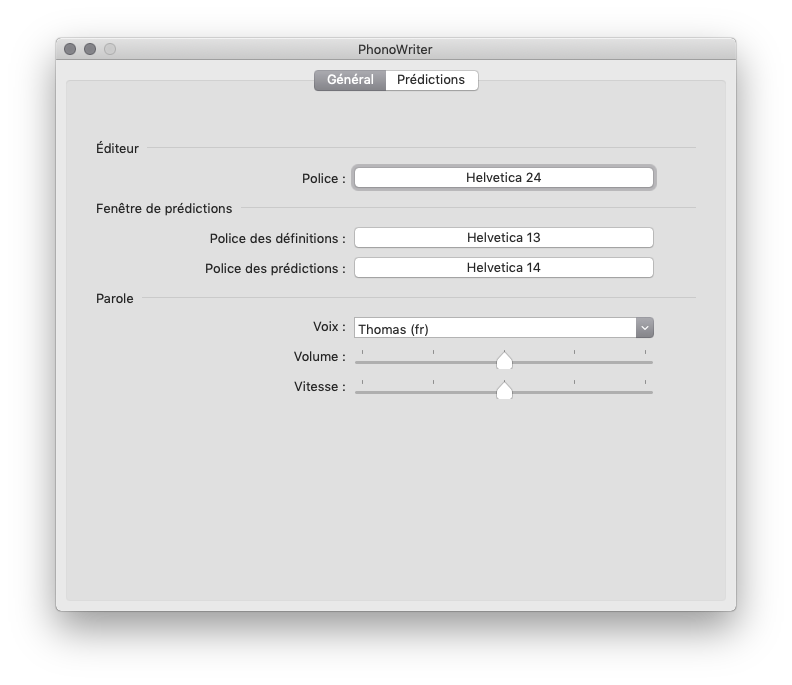Click the Vitesse : label

click(320, 386)
